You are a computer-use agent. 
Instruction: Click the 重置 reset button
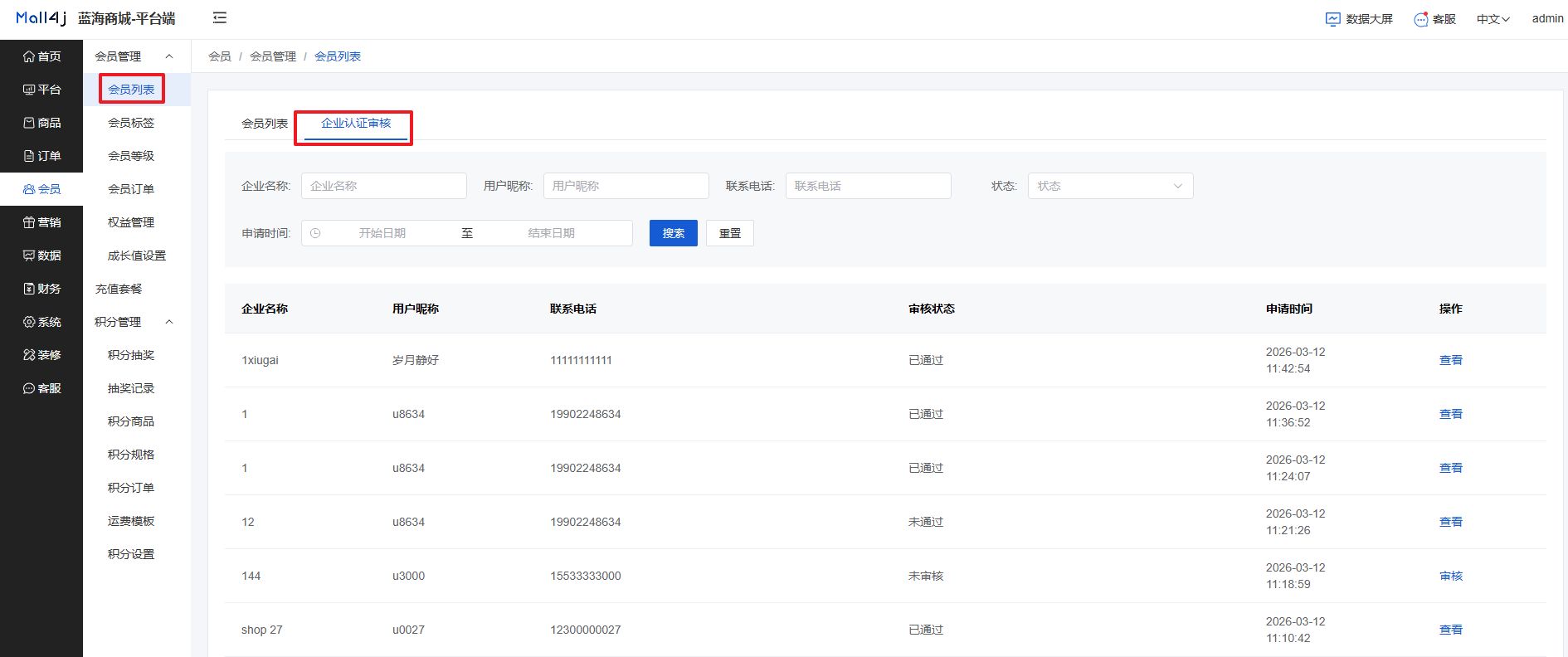click(730, 233)
